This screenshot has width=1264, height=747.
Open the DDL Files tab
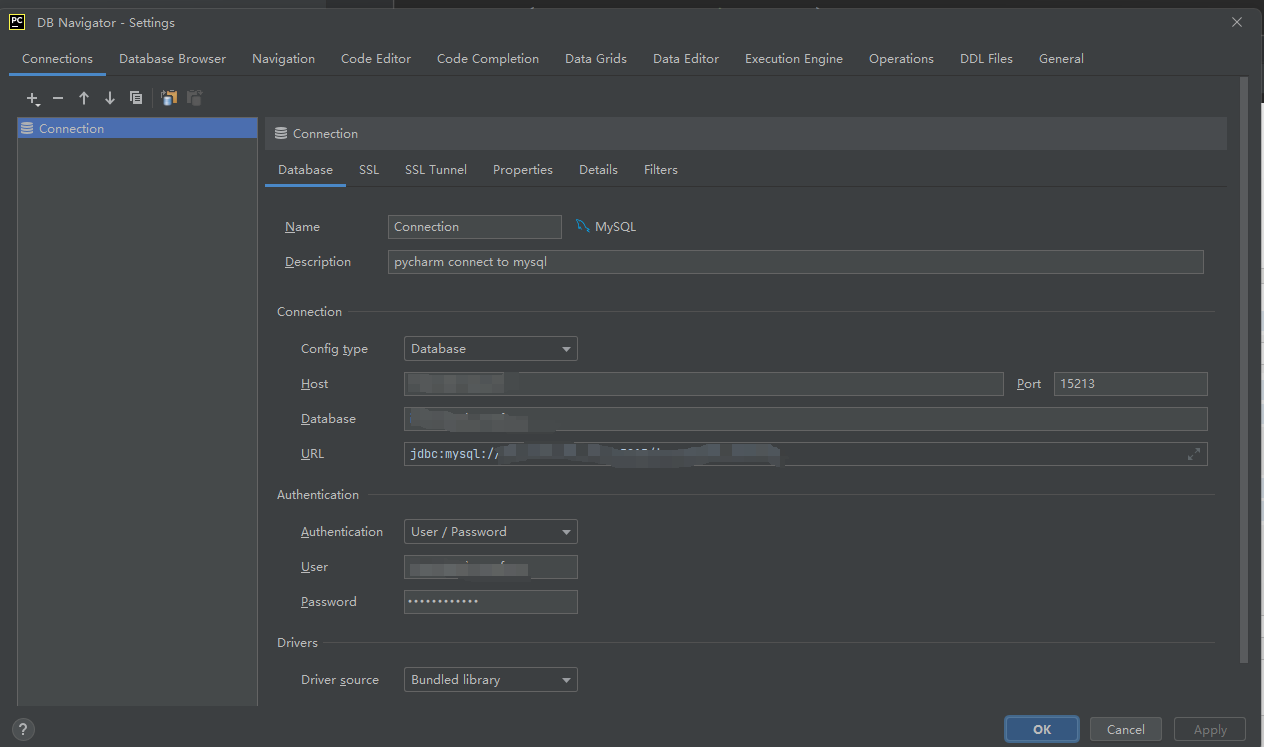click(986, 59)
